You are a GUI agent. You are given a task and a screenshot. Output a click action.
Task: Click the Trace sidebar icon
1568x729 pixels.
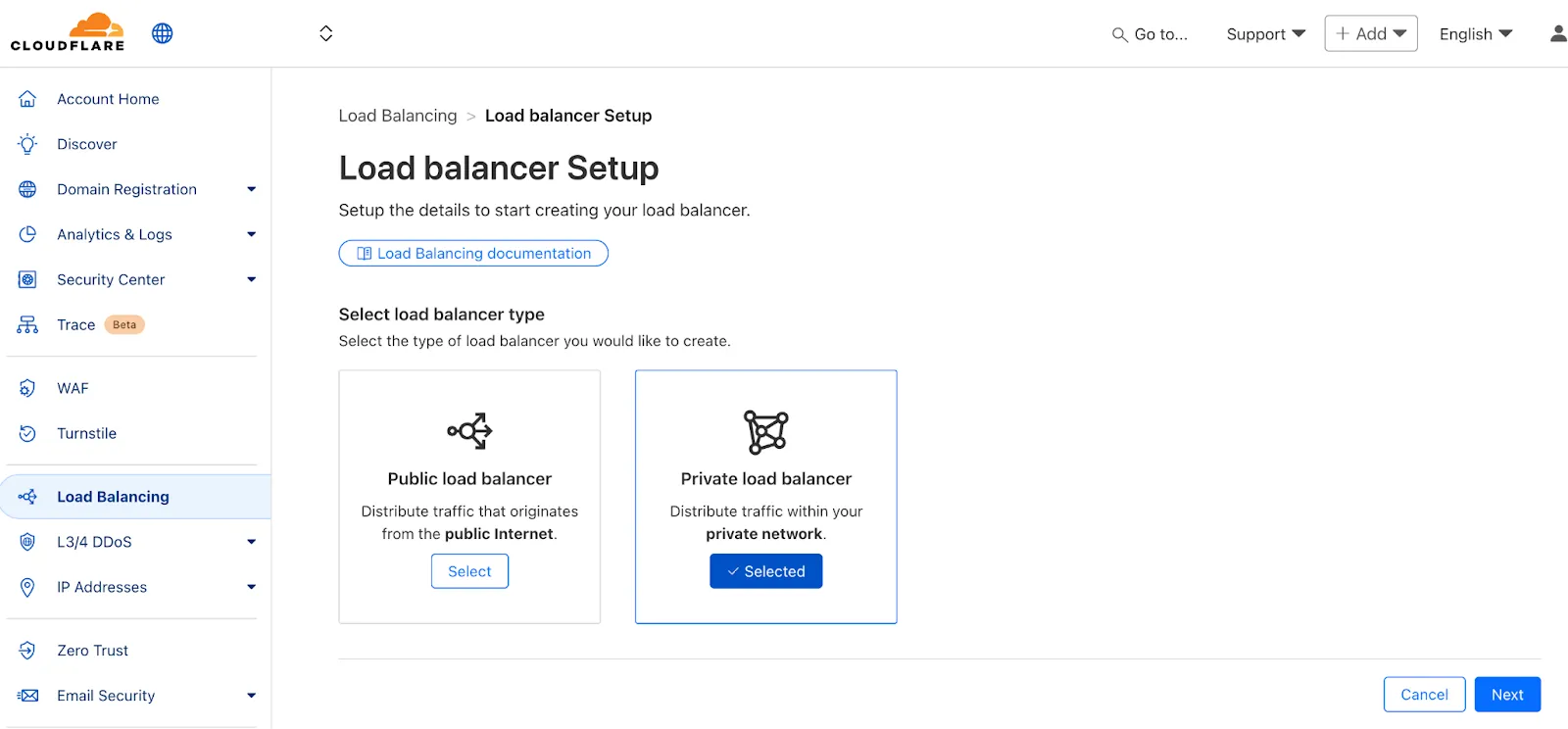click(27, 325)
